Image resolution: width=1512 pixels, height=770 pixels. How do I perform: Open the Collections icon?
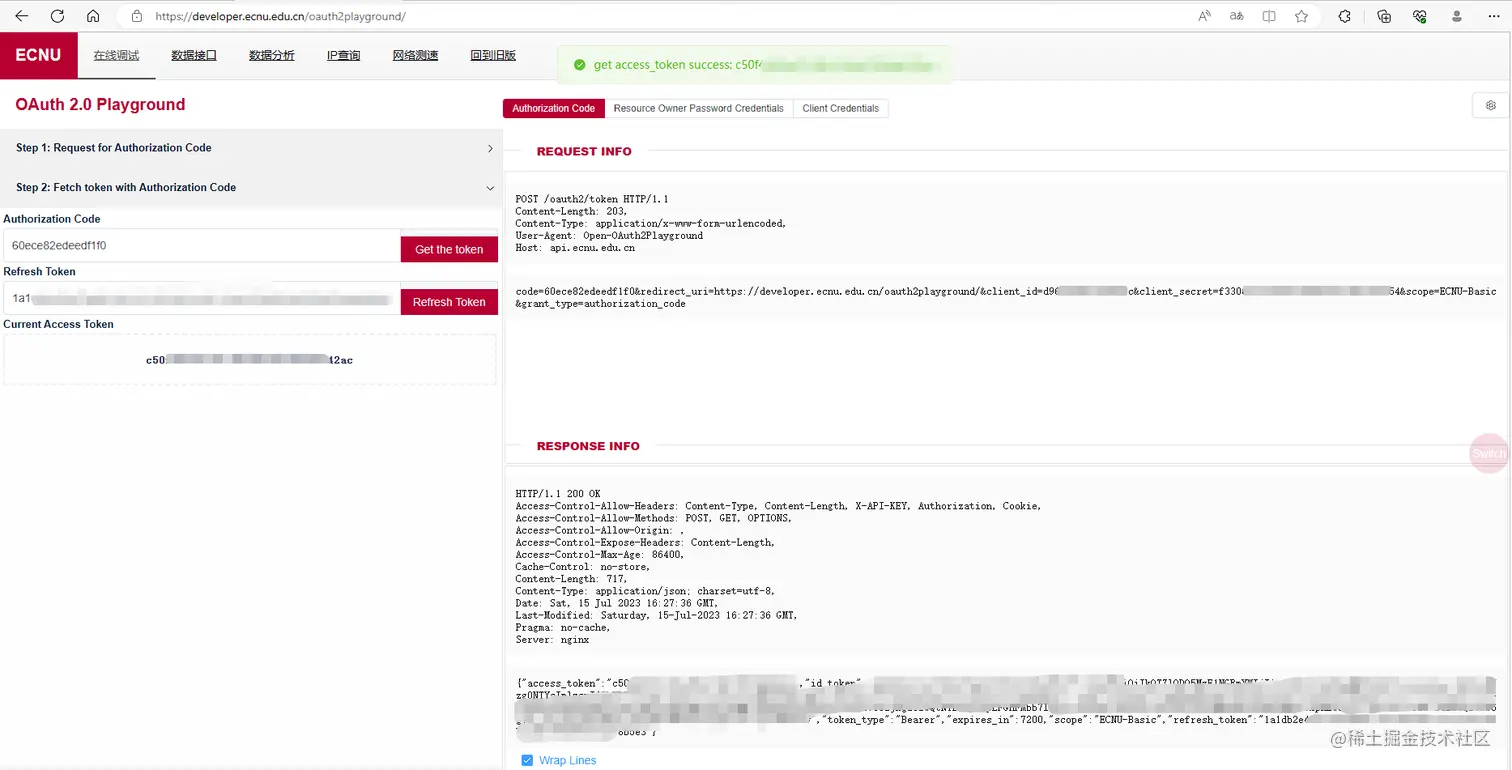[1384, 16]
